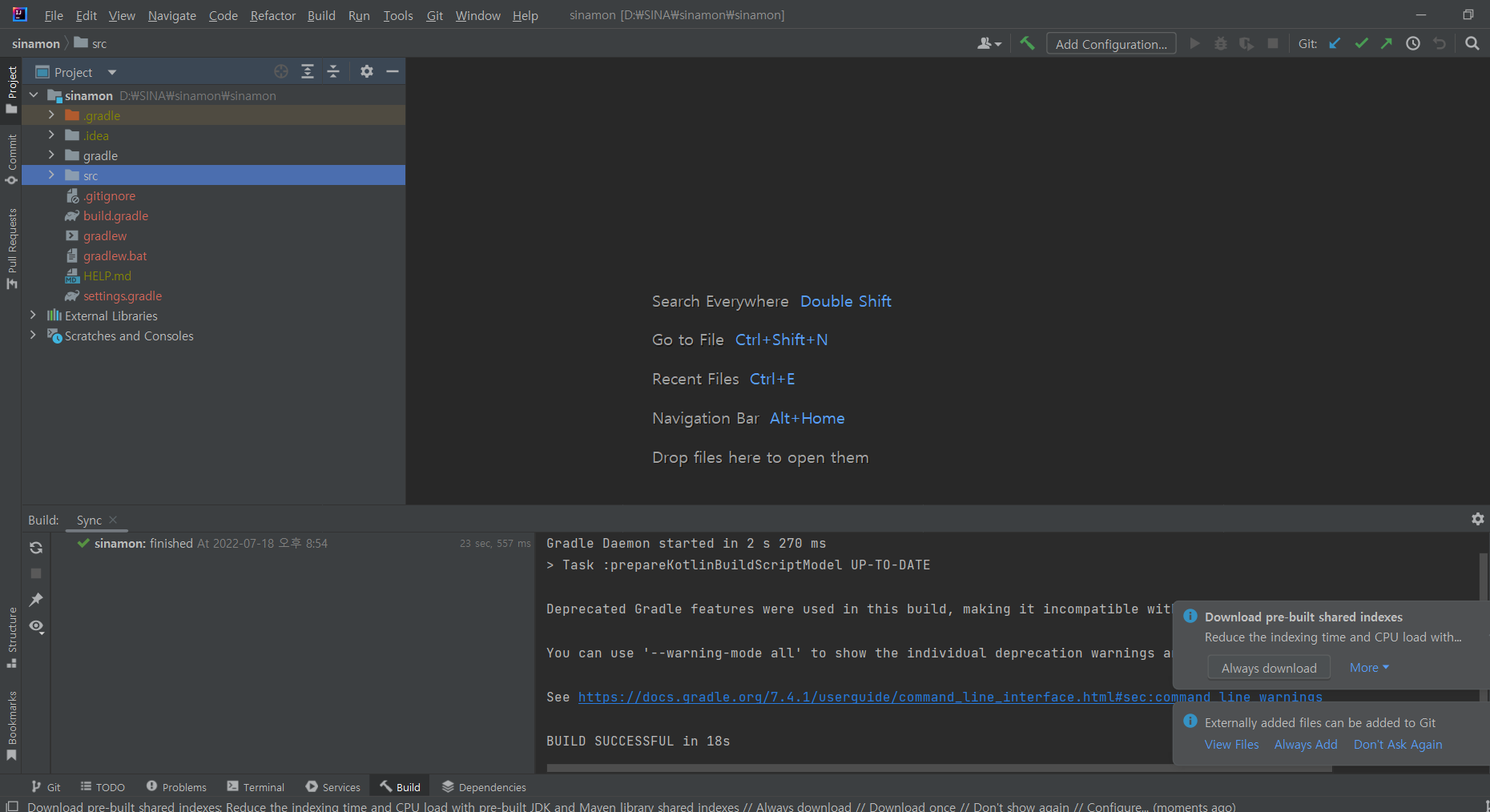1490x812 pixels.
Task: Click Always Add link in notification
Action: coord(1306,744)
